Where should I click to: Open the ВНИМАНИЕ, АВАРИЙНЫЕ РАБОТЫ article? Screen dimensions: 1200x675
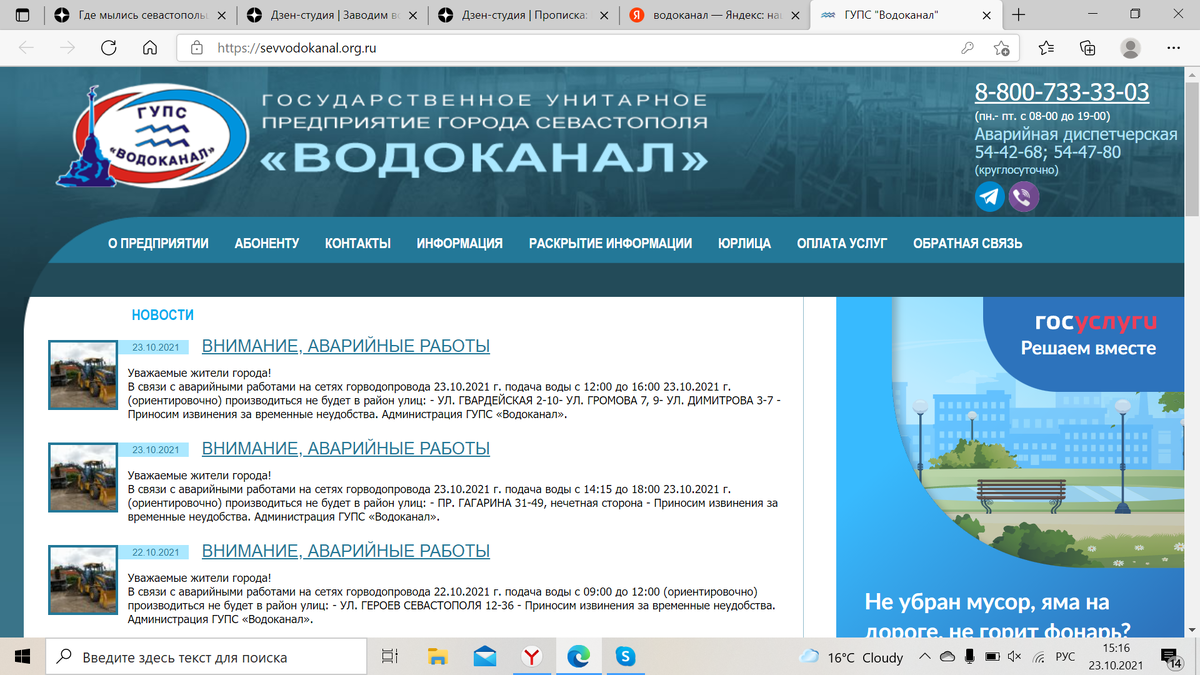pos(345,346)
